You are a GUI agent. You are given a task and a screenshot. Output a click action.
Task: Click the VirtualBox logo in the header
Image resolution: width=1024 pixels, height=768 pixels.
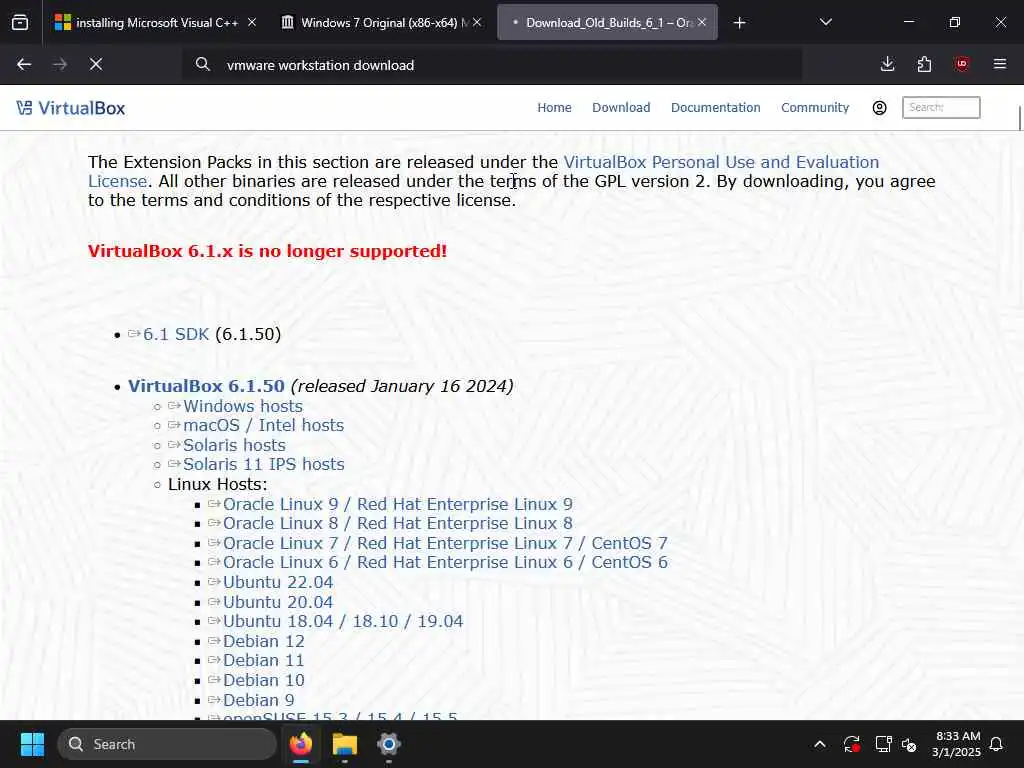coord(71,108)
